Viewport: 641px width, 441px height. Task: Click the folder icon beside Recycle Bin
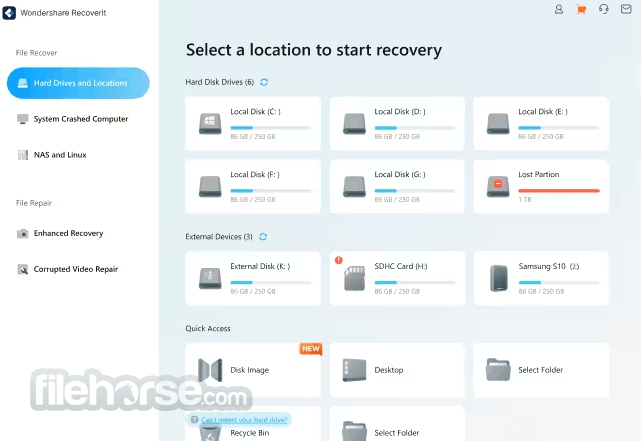pos(354,432)
